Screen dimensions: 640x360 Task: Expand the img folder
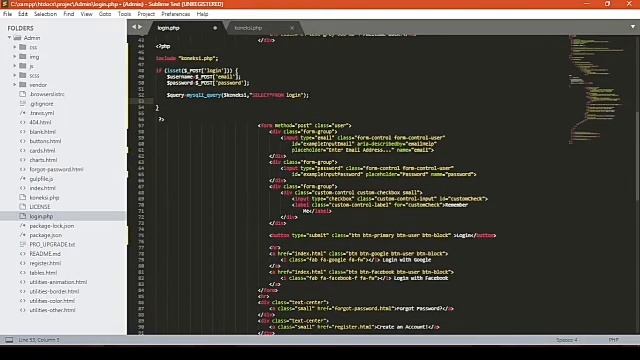15,56
